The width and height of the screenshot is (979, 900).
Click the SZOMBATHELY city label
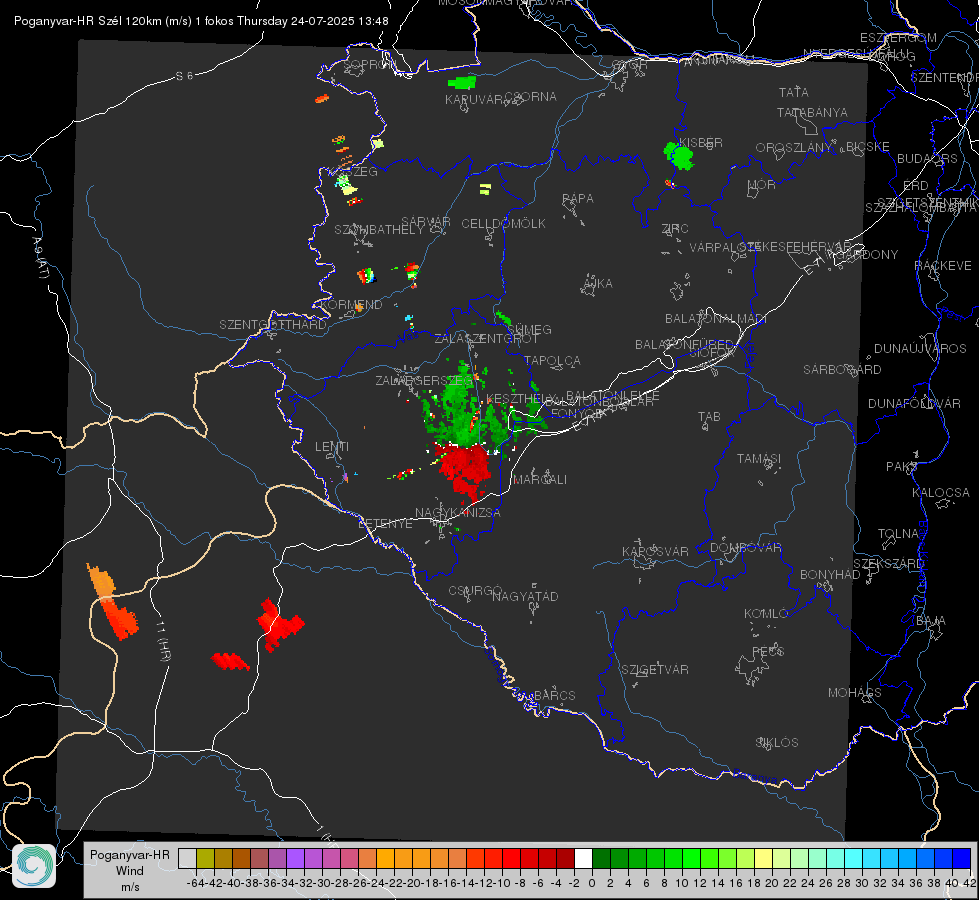pyautogui.click(x=379, y=230)
